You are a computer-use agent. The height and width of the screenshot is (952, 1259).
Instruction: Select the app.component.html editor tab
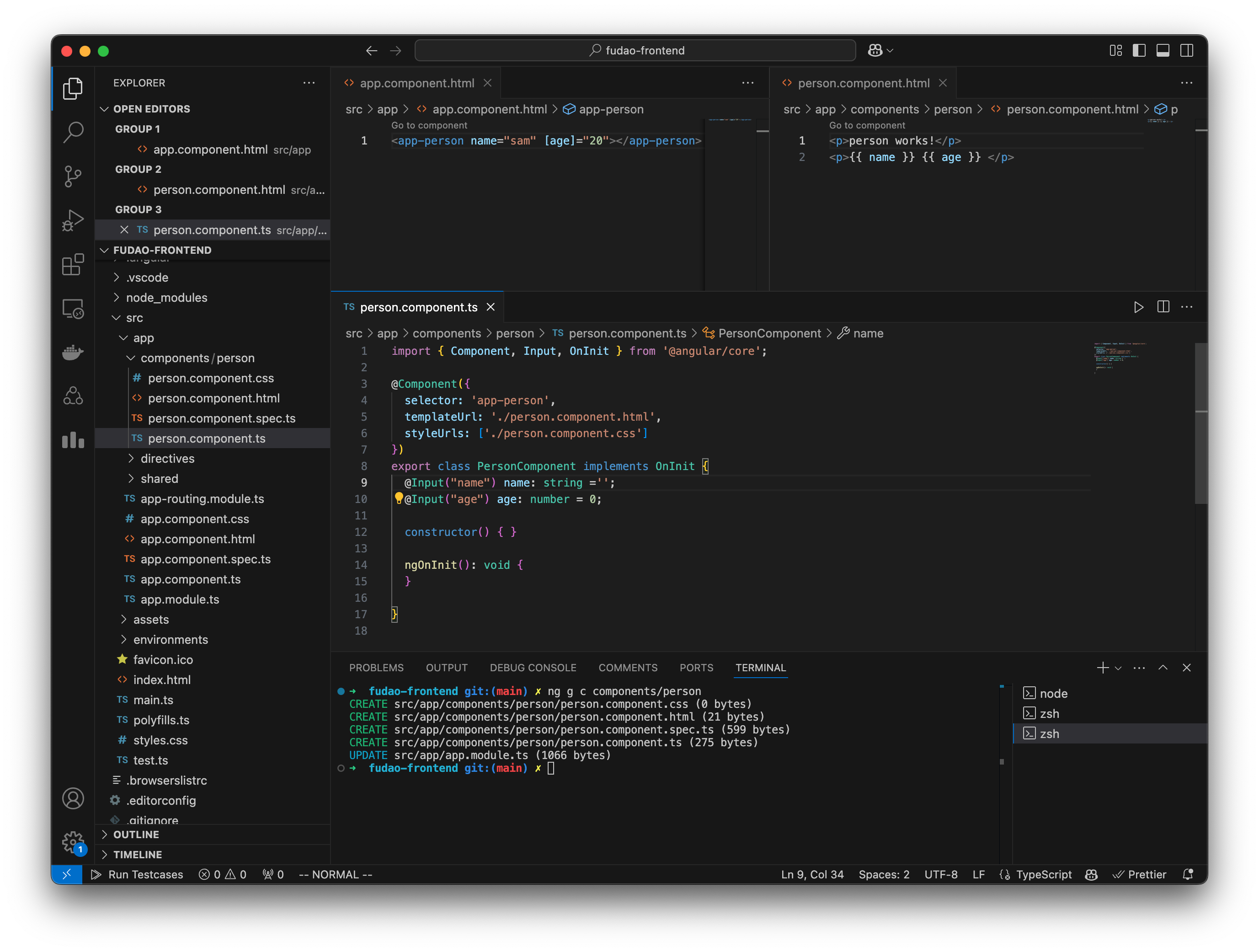[416, 83]
